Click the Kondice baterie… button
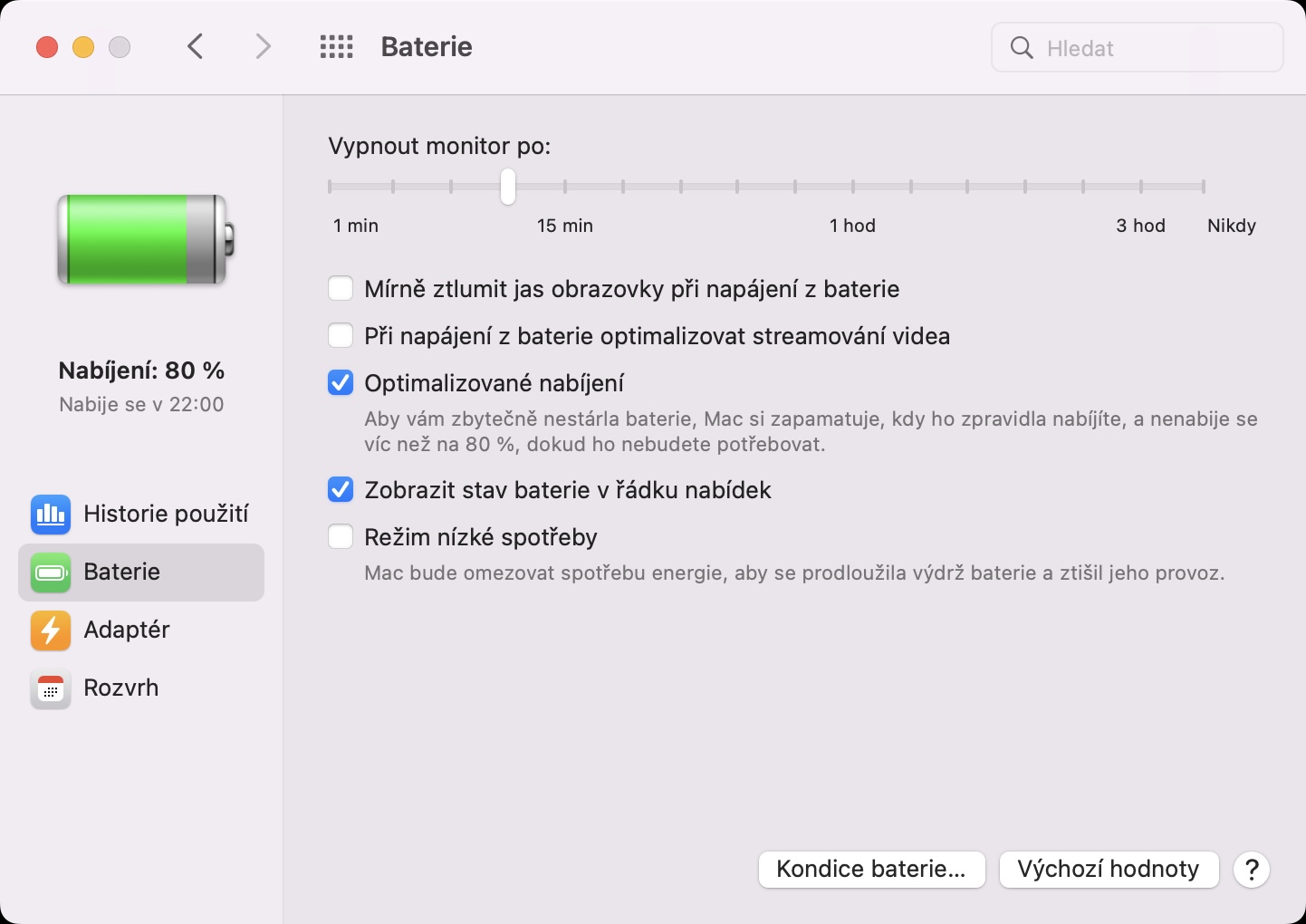This screenshot has height=924, width=1306. 871,870
